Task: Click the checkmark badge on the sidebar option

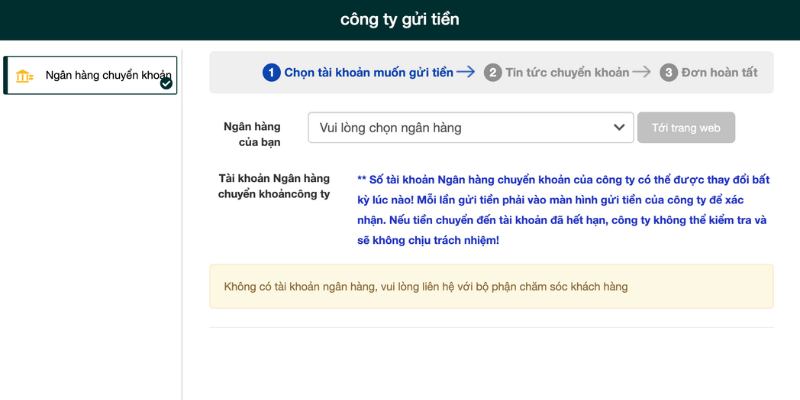Action: pyautogui.click(x=166, y=83)
